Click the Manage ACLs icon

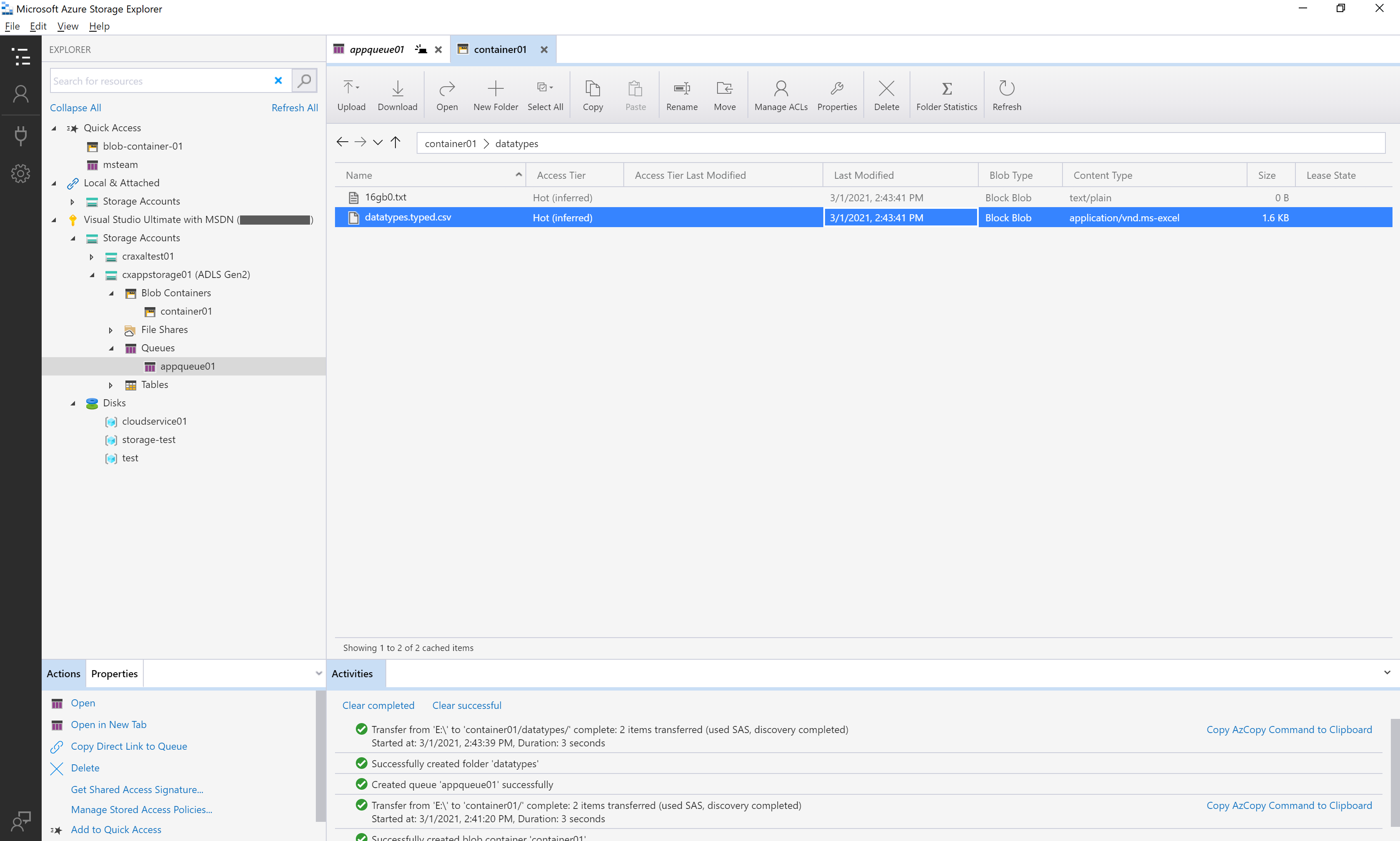780,94
